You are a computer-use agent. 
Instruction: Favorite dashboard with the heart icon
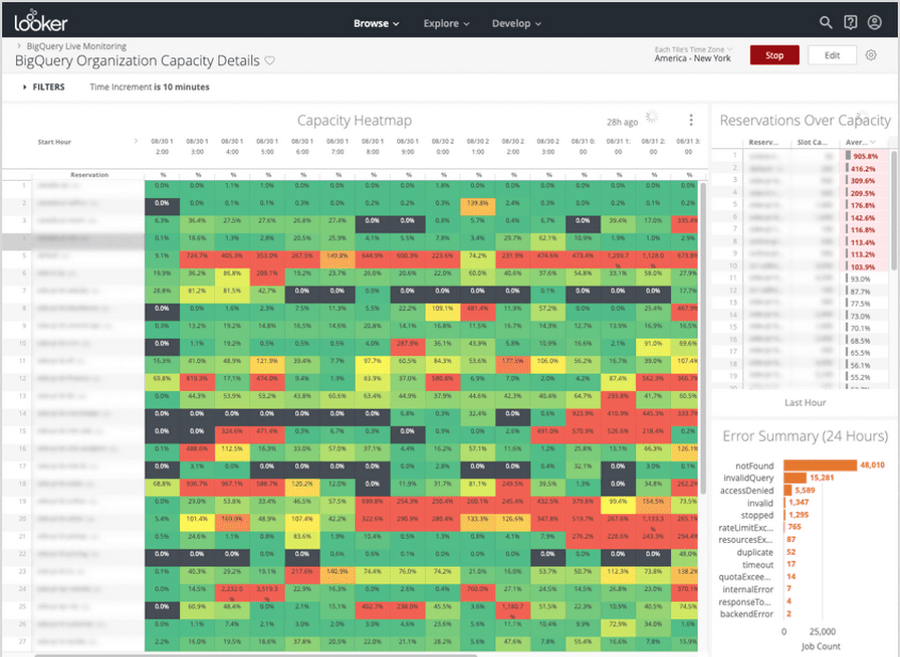tap(269, 60)
